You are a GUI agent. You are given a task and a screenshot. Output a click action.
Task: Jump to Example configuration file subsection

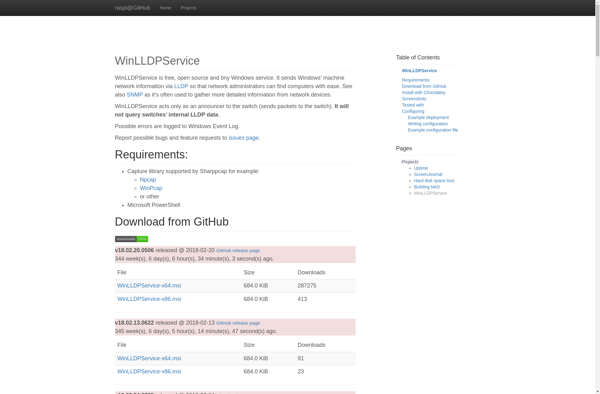[433, 130]
